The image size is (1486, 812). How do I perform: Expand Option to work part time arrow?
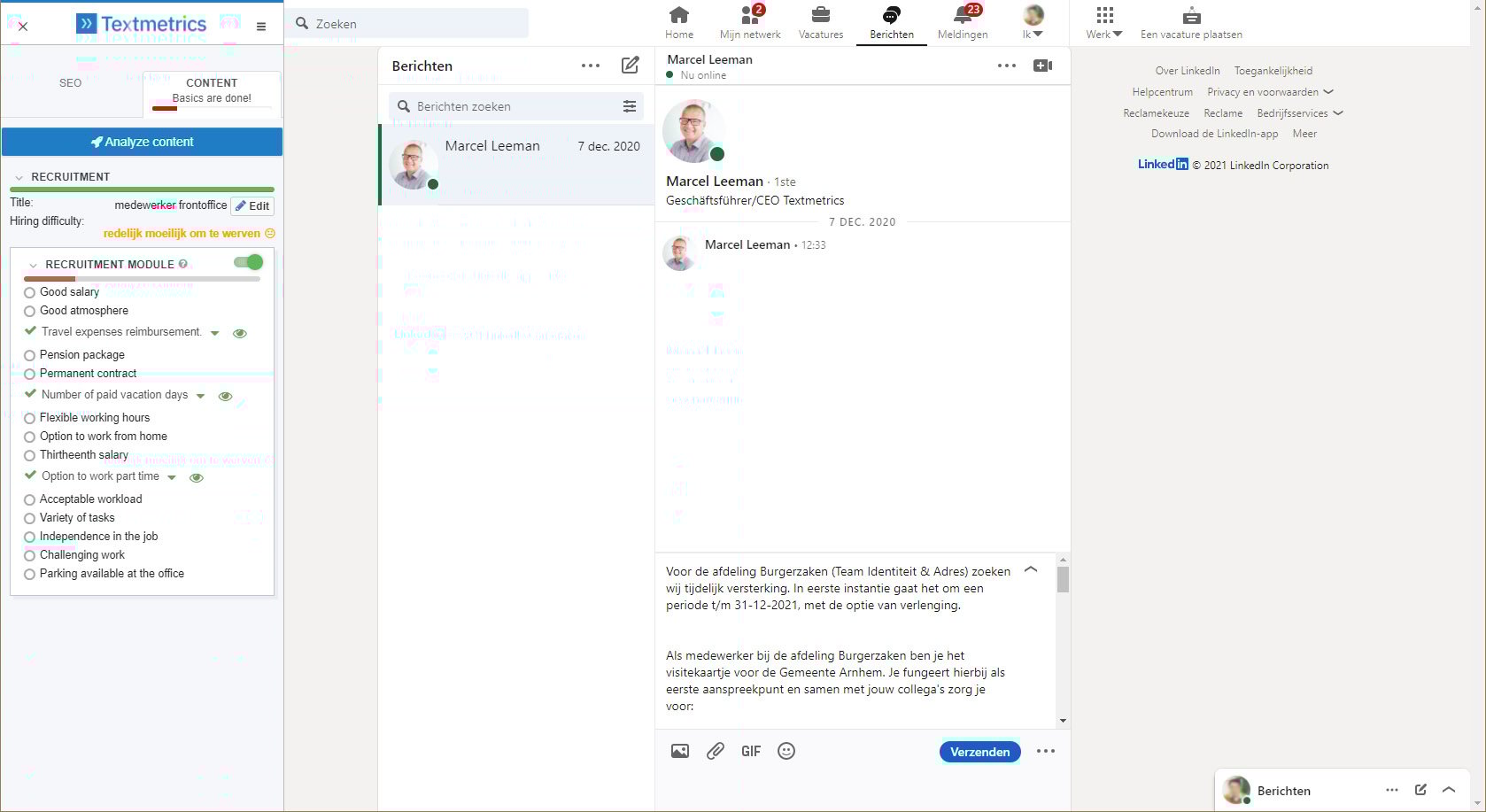tap(172, 478)
